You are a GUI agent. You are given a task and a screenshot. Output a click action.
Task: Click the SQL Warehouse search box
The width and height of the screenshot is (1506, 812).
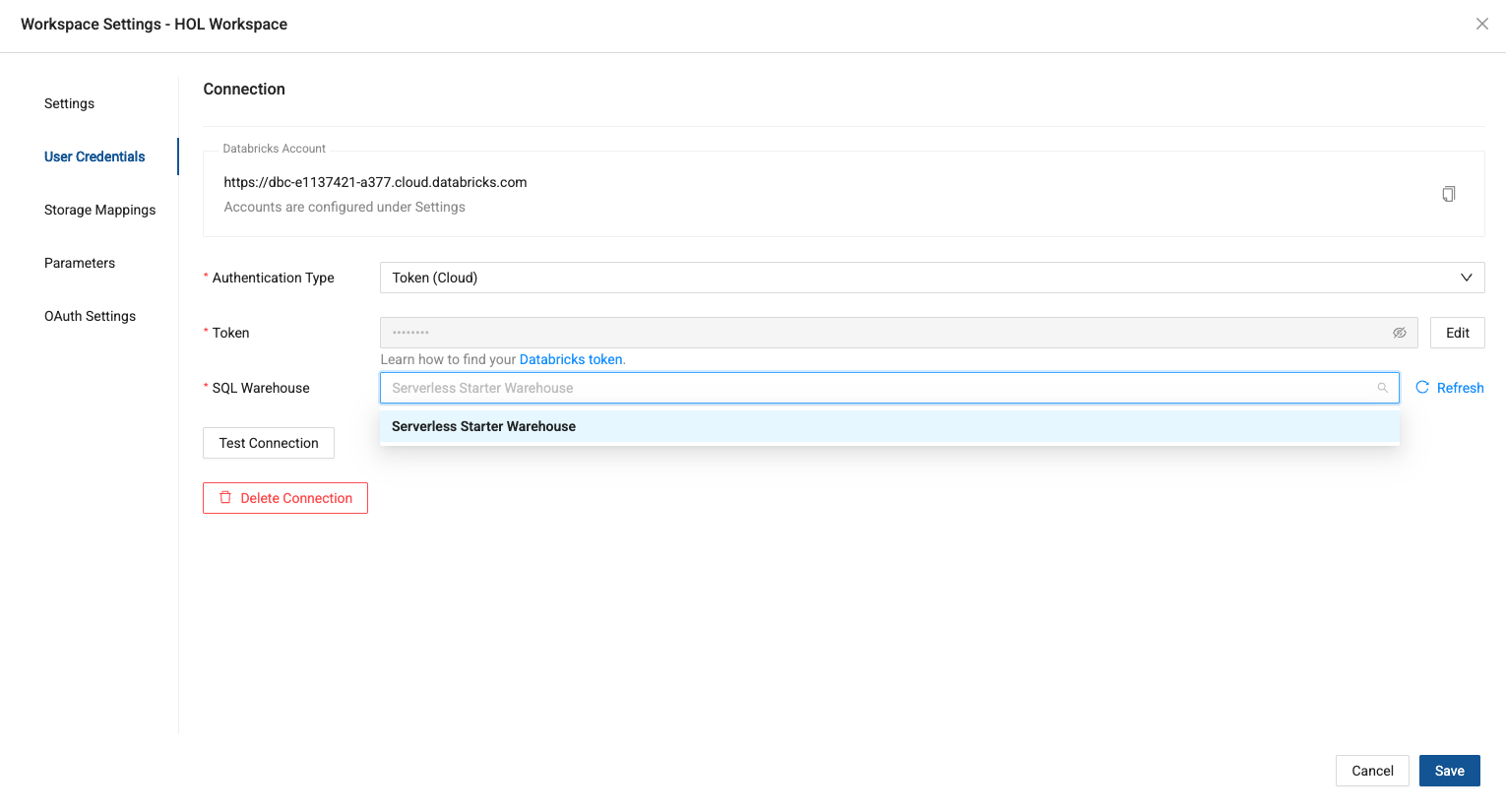click(890, 388)
